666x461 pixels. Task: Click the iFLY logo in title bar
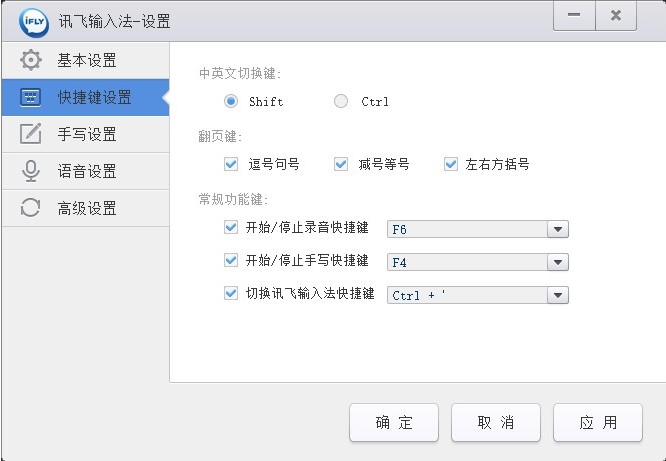tap(34, 22)
